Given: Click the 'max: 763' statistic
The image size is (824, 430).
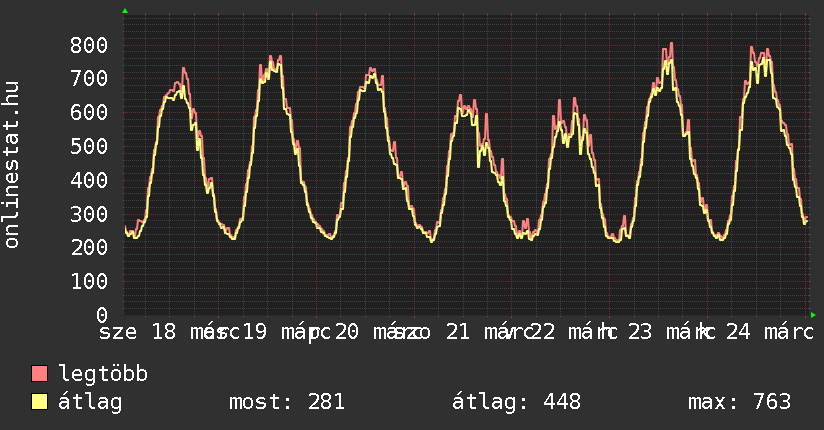Looking at the screenshot, I should [739, 402].
